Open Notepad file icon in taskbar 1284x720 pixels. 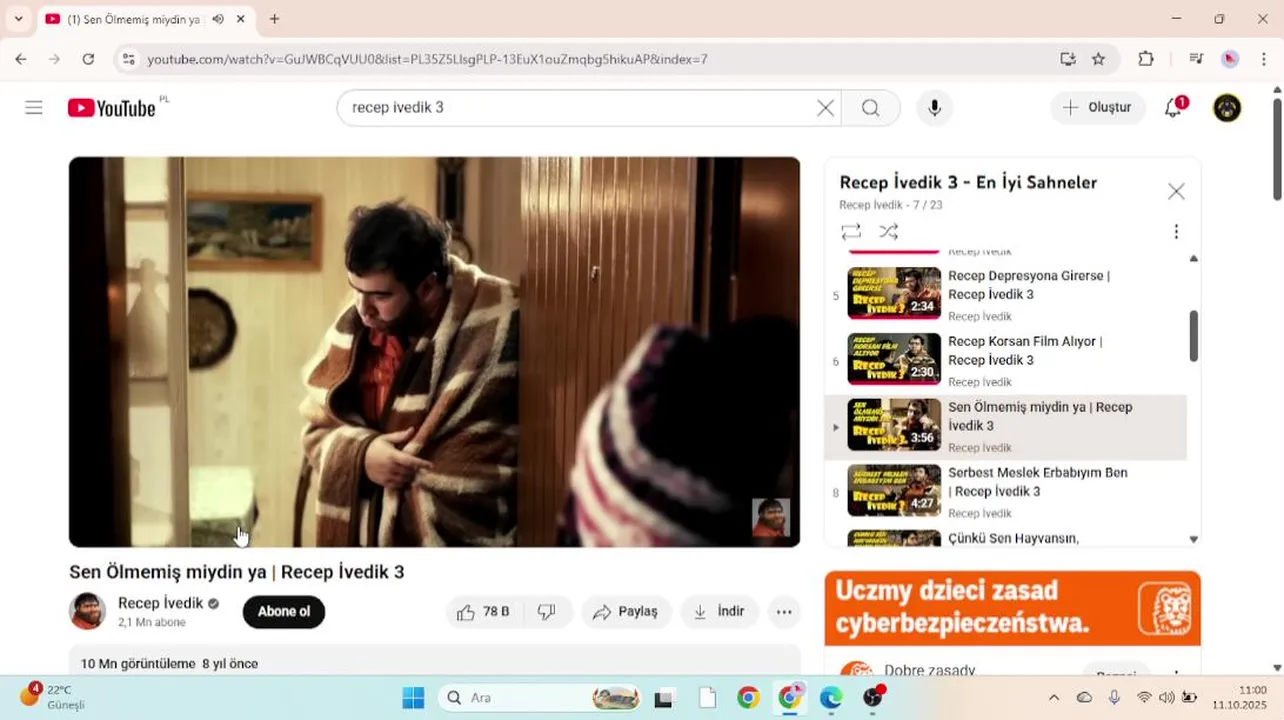[707, 698]
